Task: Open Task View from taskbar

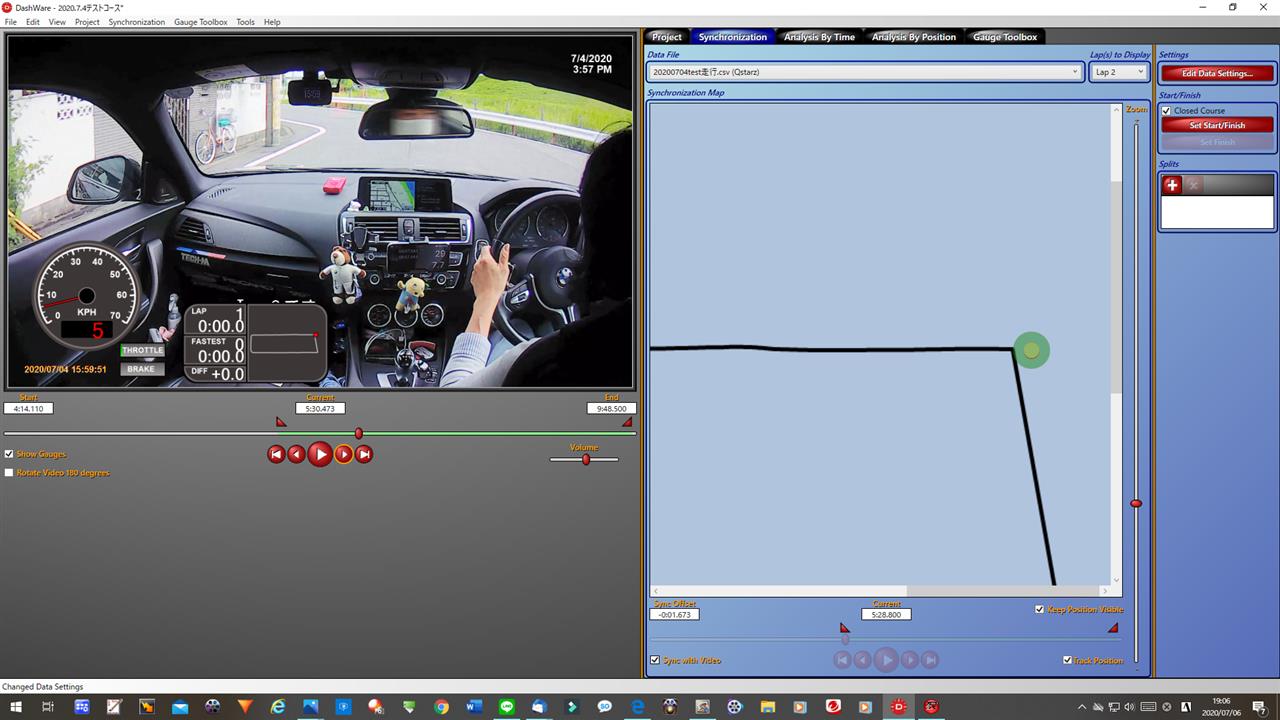Action: (47, 707)
